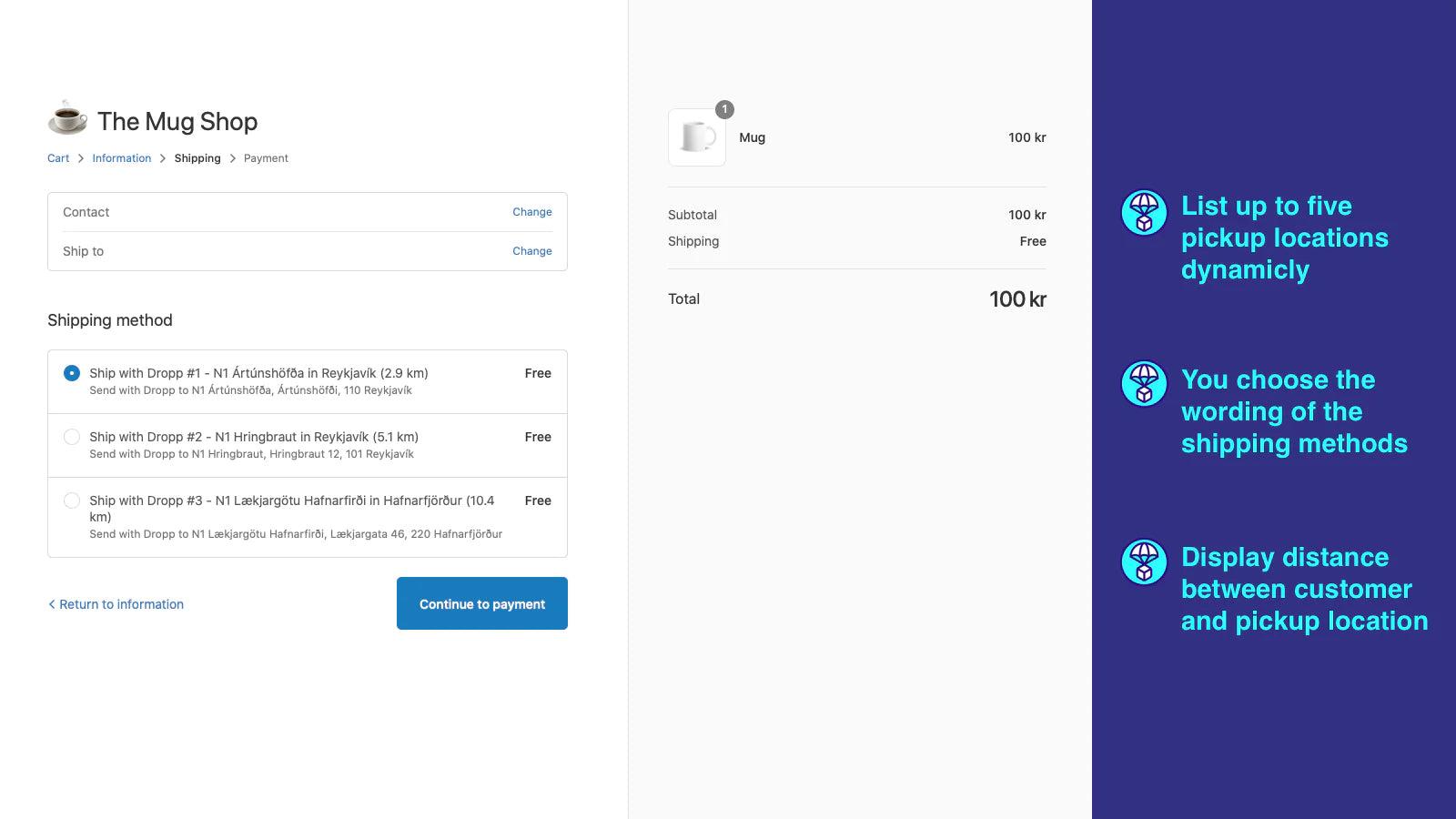Select Dropp #1 N1 Ártúnshöfða shipping option

pos(72,373)
